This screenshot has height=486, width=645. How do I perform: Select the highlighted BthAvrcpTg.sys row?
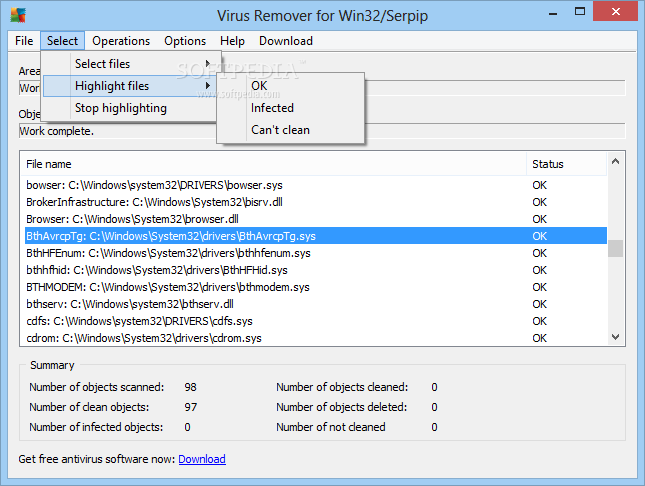pyautogui.click(x=316, y=236)
